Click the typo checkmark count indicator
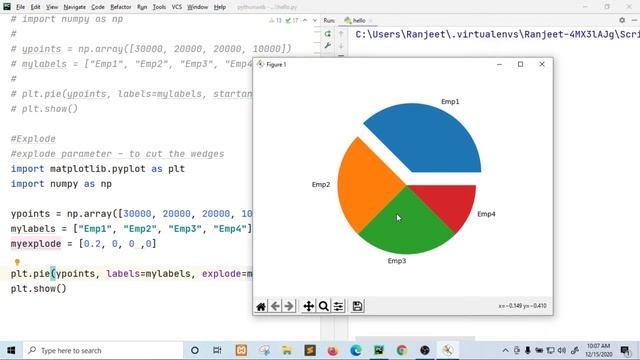The image size is (640, 360). tap(292, 20)
